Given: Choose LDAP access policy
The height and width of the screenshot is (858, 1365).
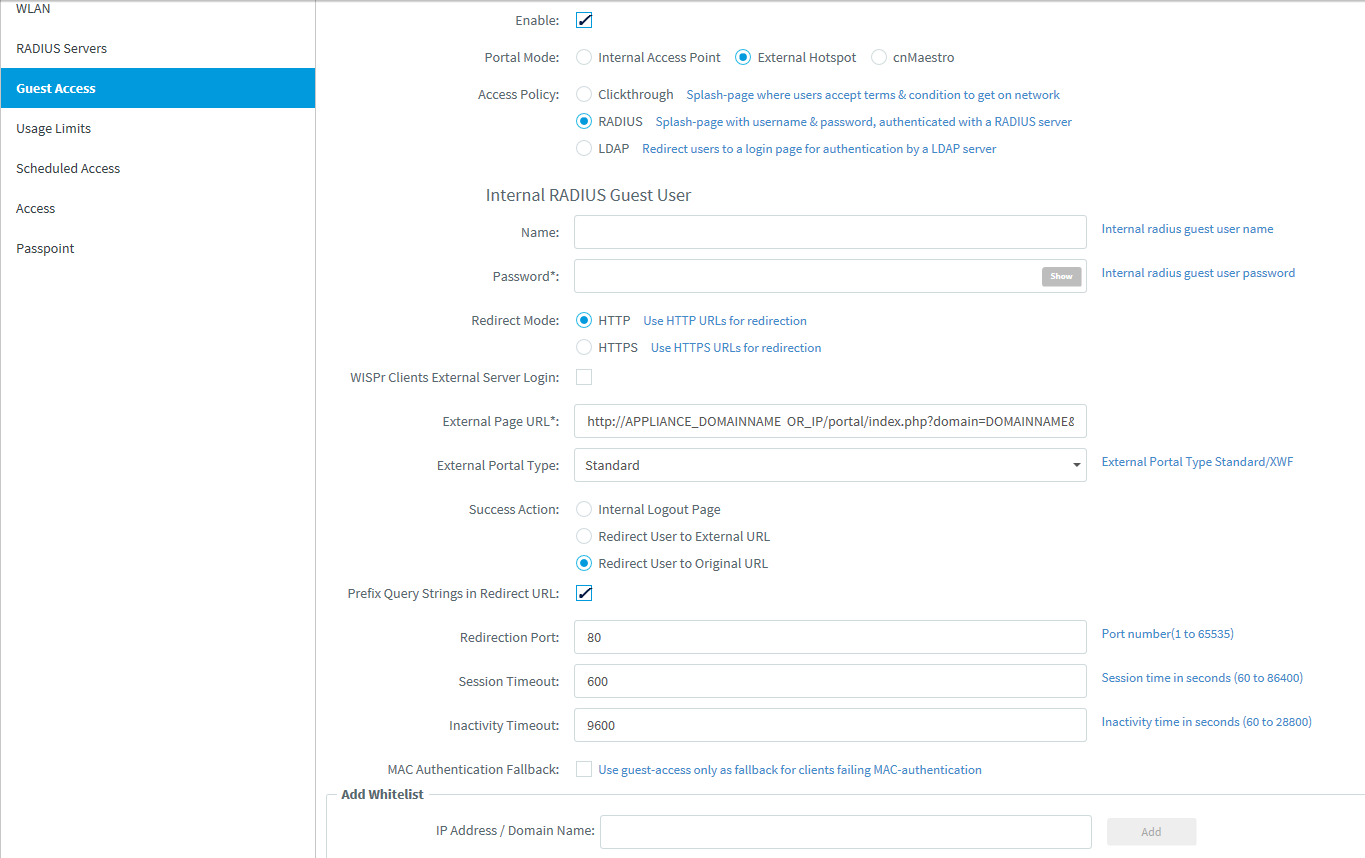Looking at the screenshot, I should 585,148.
